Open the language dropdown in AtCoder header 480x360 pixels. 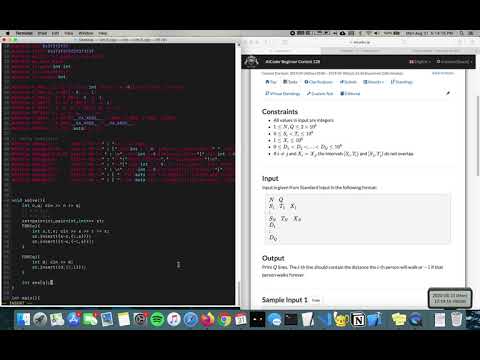pos(419,62)
